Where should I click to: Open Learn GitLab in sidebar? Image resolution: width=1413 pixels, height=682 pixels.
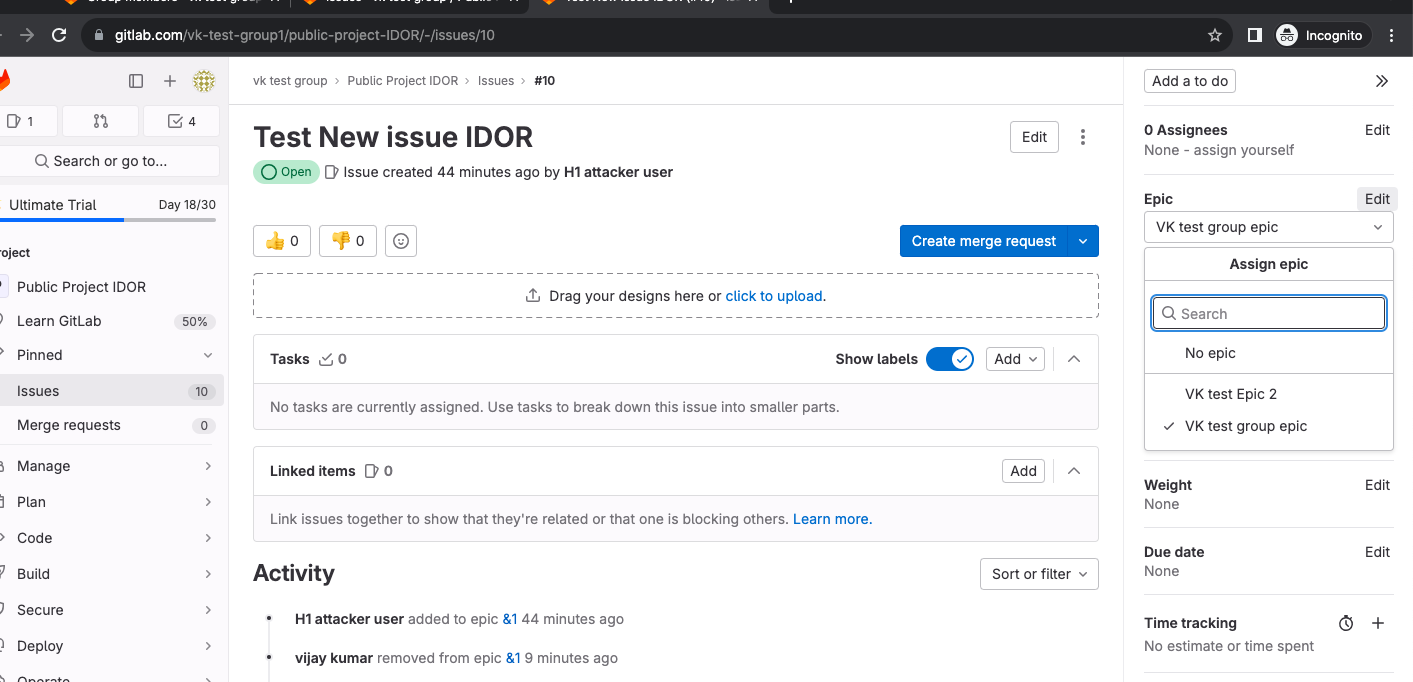coord(110,321)
